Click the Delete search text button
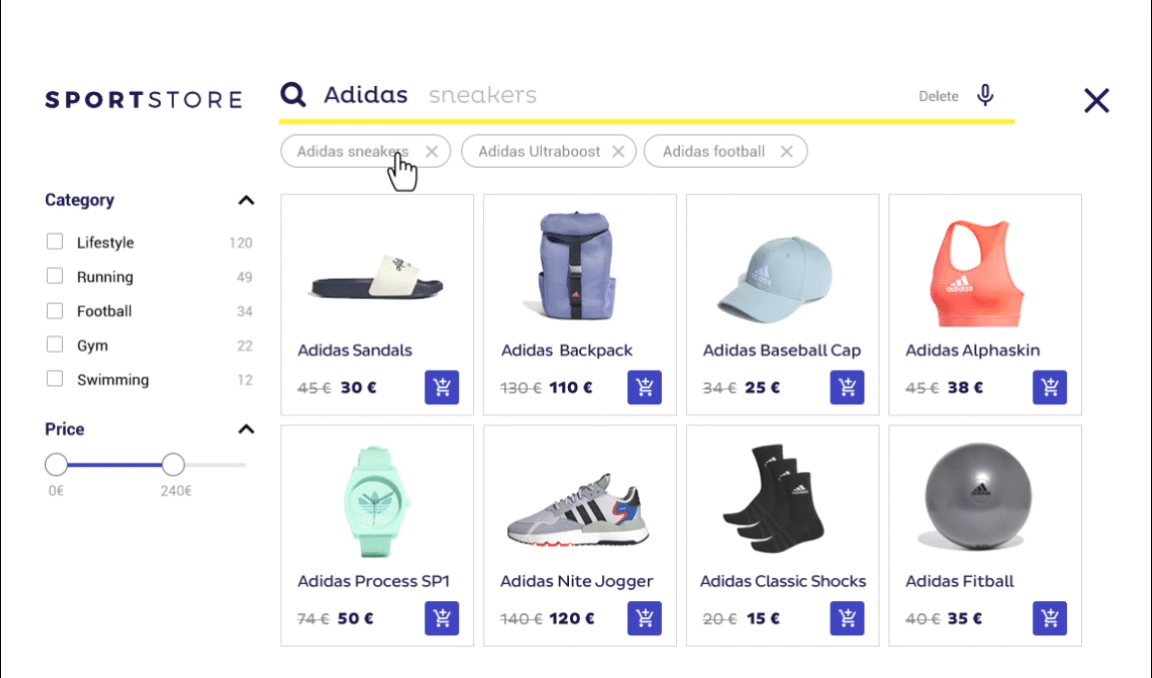 tap(938, 95)
